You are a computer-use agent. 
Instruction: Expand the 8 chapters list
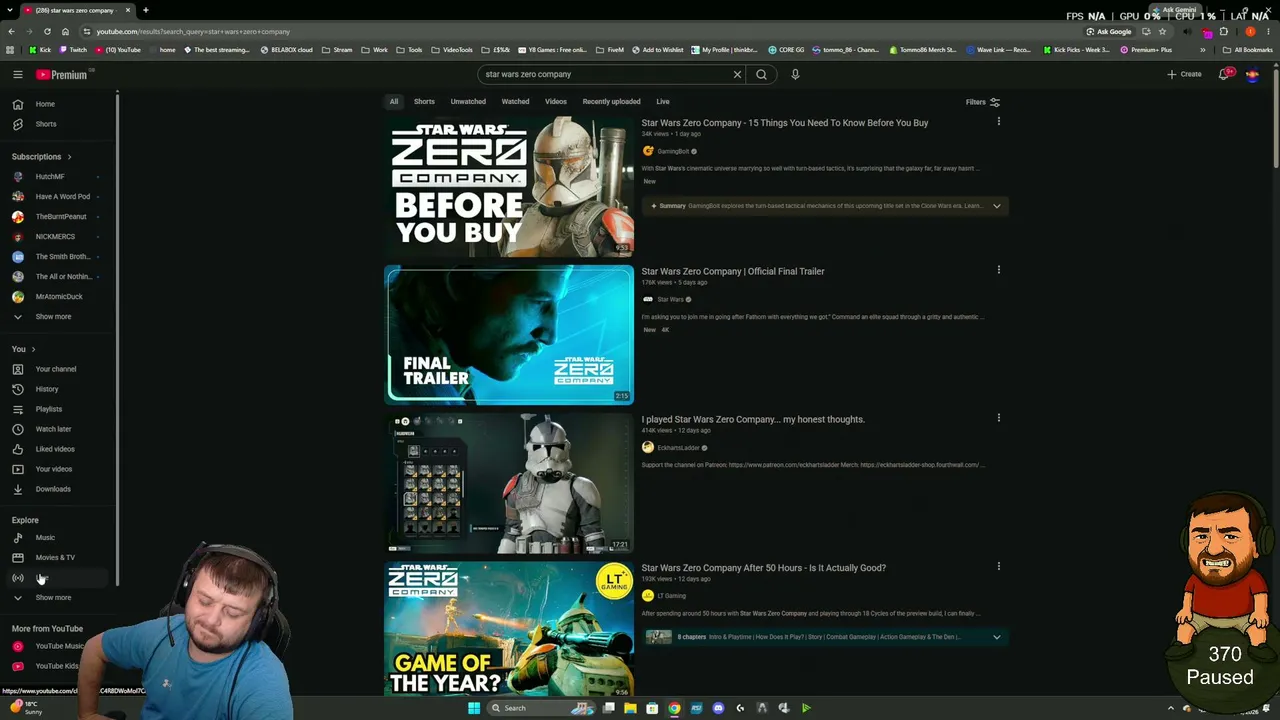point(996,637)
